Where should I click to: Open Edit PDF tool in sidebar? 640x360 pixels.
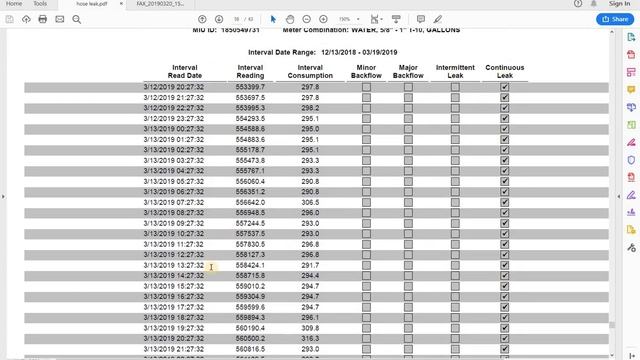(x=631, y=72)
